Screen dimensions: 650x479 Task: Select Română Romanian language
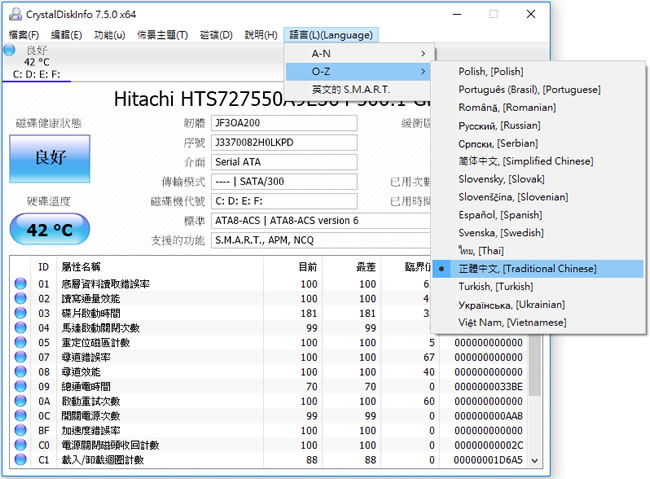[538, 107]
